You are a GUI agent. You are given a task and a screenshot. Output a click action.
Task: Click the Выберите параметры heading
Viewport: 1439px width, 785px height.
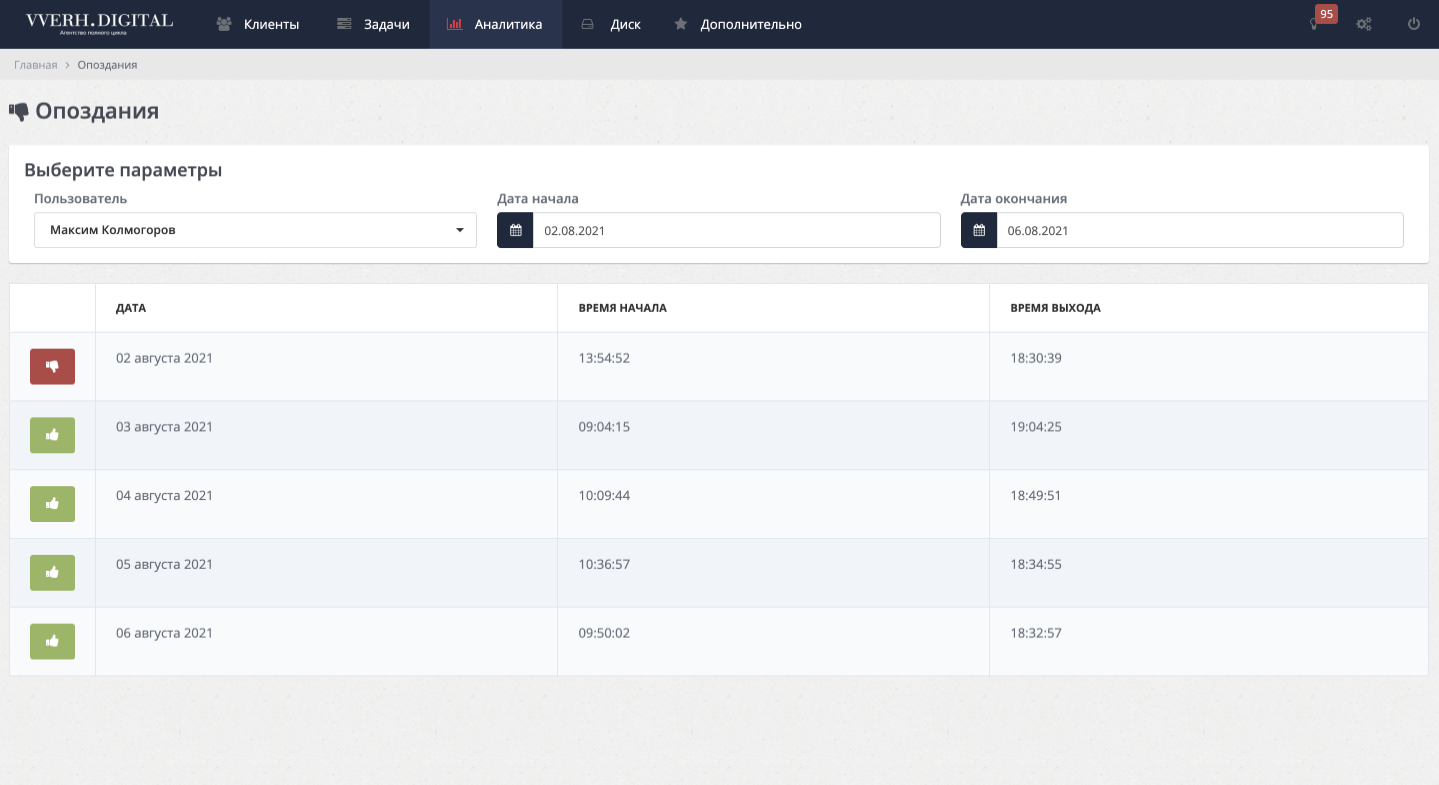point(123,170)
